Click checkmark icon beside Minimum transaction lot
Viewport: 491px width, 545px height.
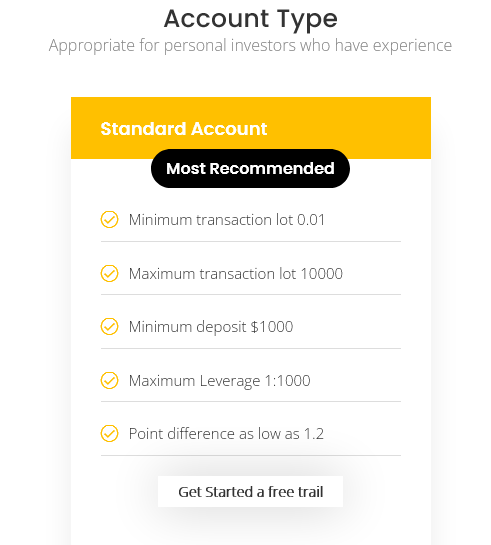[109, 219]
